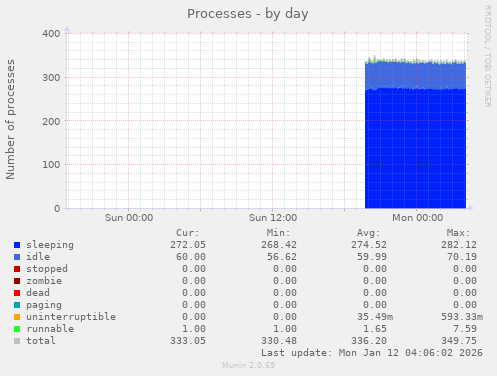Click the 200 y-axis label
The image size is (497, 376).
click(x=51, y=121)
